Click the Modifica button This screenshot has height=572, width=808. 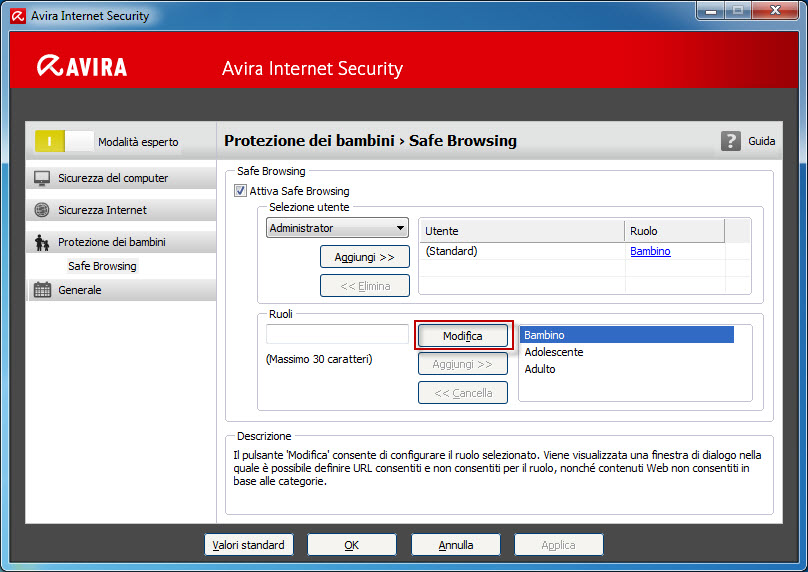tap(463, 336)
